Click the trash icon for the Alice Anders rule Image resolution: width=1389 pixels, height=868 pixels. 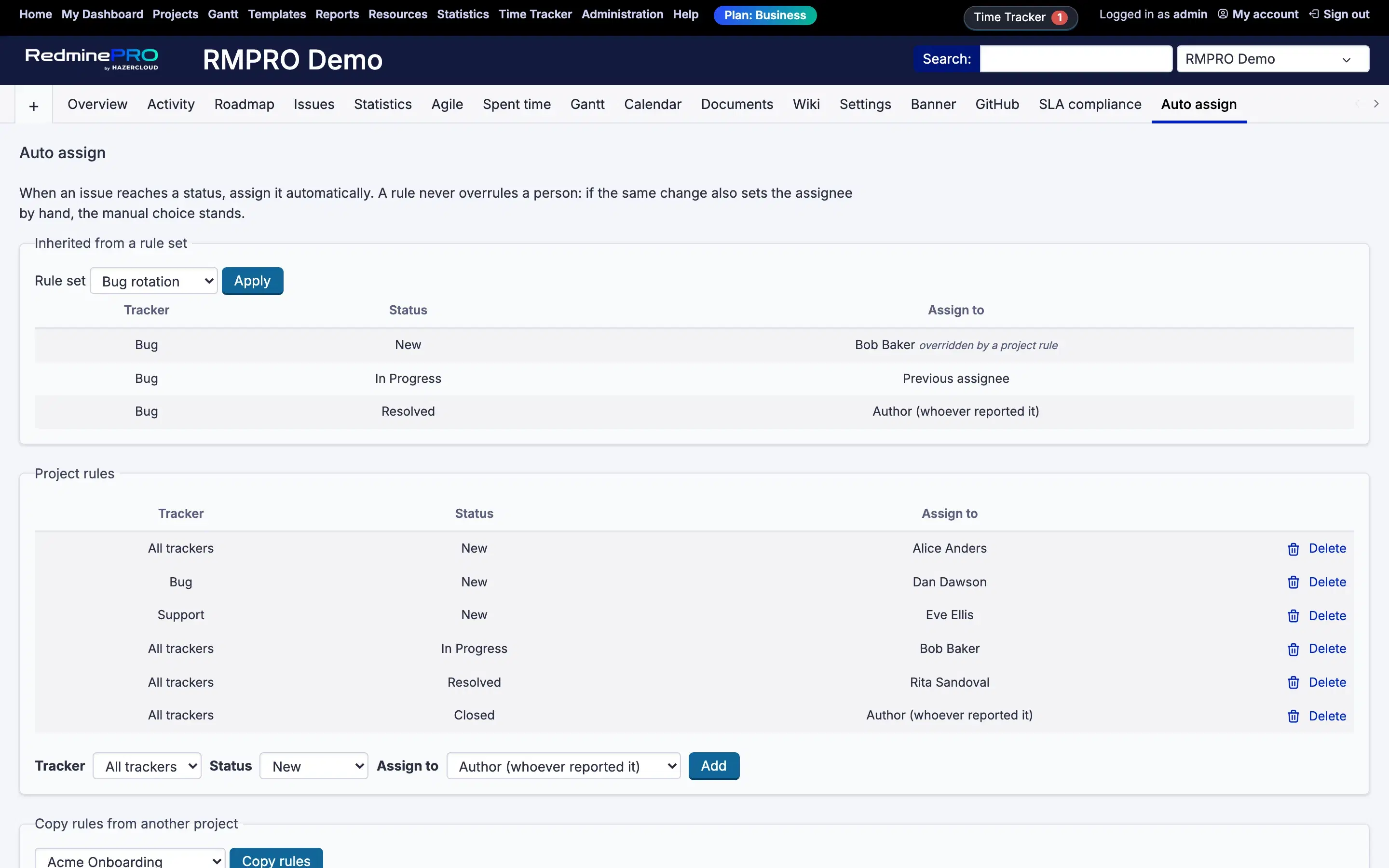1293,549
